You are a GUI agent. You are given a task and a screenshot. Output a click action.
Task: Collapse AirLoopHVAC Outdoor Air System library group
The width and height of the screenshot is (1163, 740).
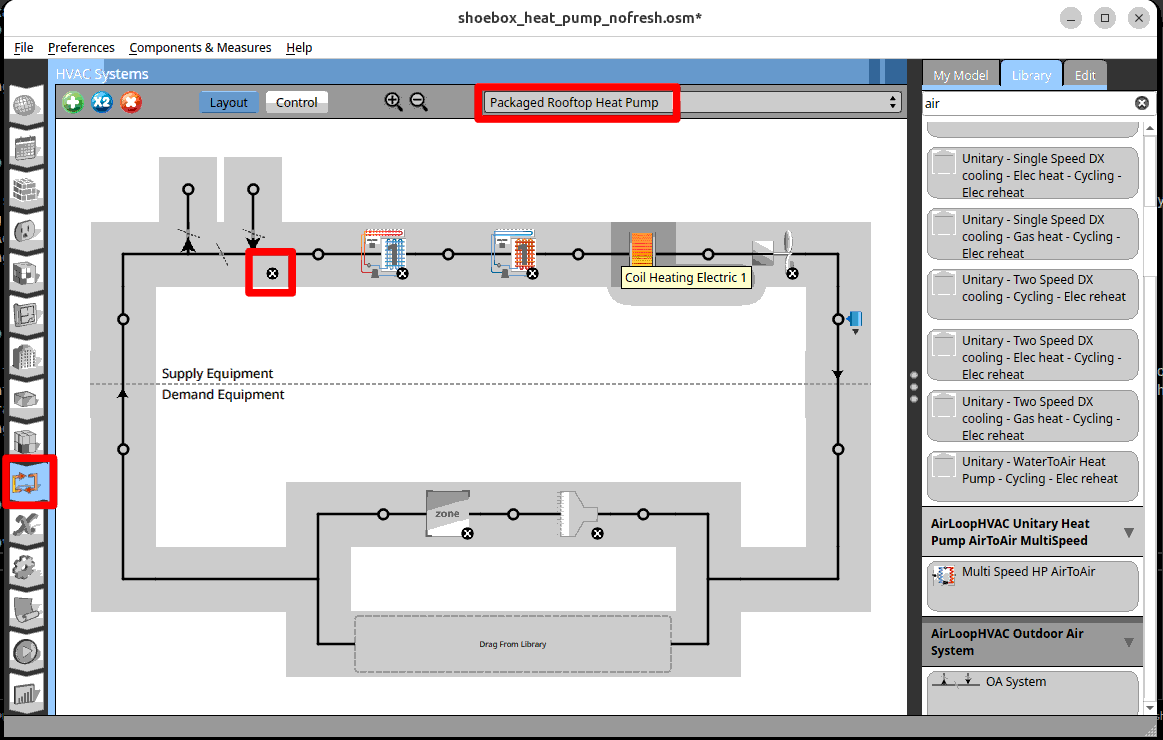[x=1128, y=642]
